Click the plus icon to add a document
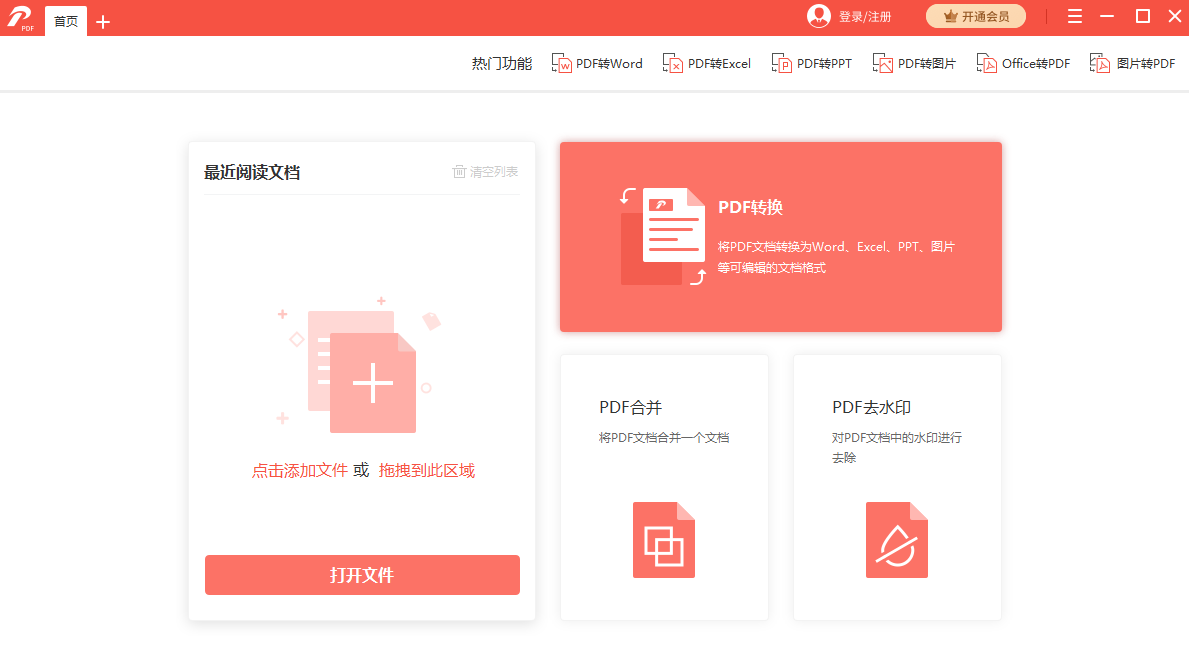Image resolution: width=1189 pixels, height=668 pixels. pos(374,383)
